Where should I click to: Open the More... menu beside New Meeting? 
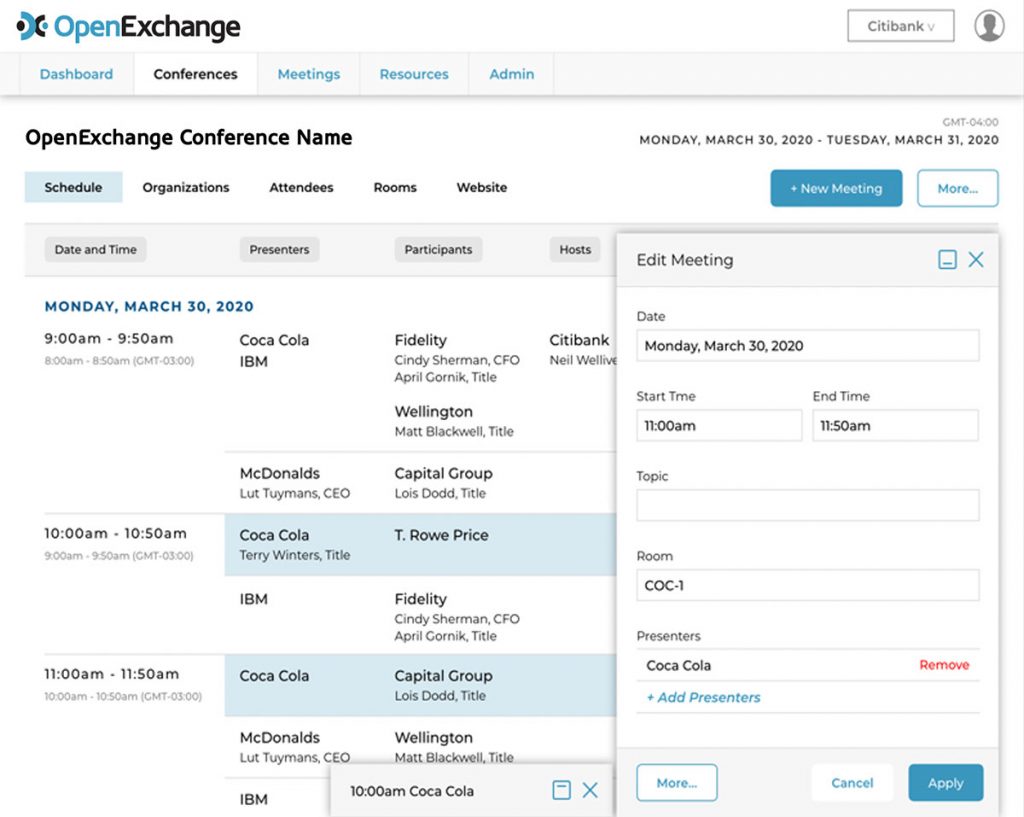pos(957,188)
